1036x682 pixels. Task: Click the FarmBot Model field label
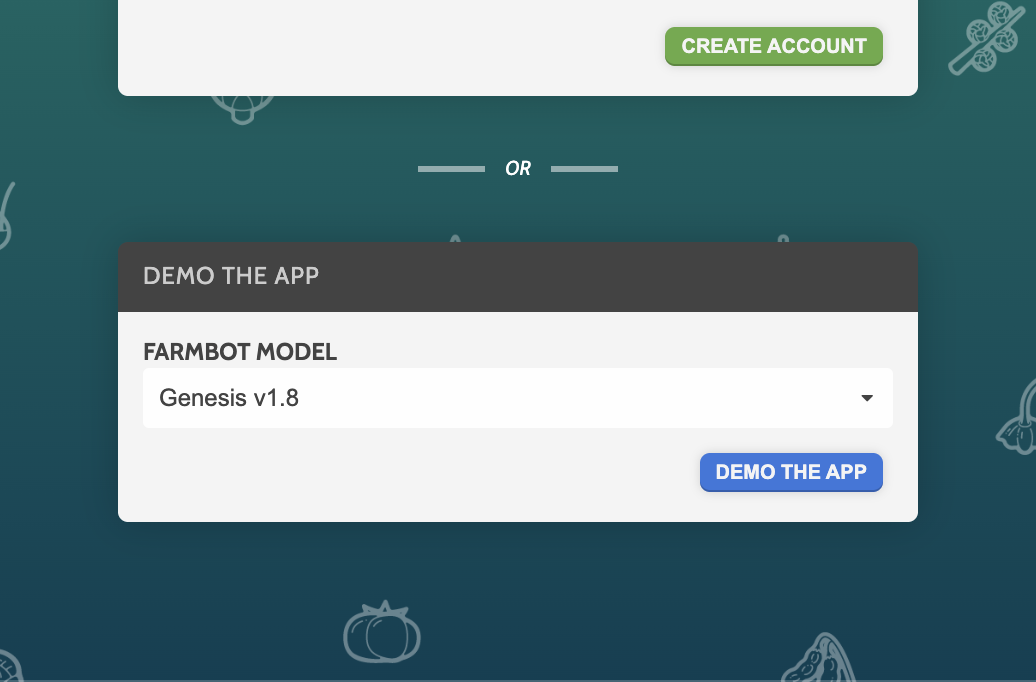240,352
